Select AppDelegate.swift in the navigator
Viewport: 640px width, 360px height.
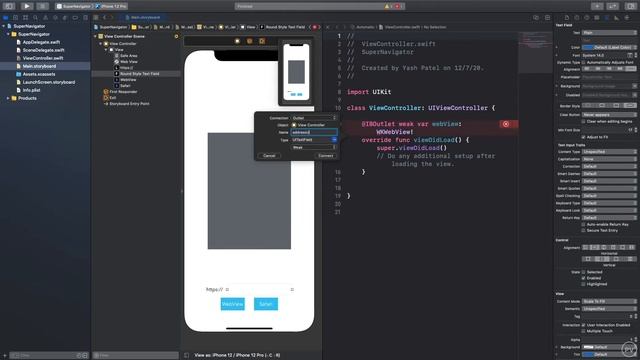tap(41, 42)
